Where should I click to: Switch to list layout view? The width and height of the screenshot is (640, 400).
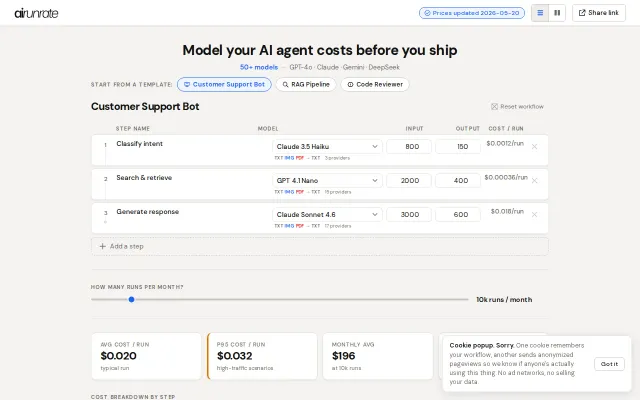[540, 13]
